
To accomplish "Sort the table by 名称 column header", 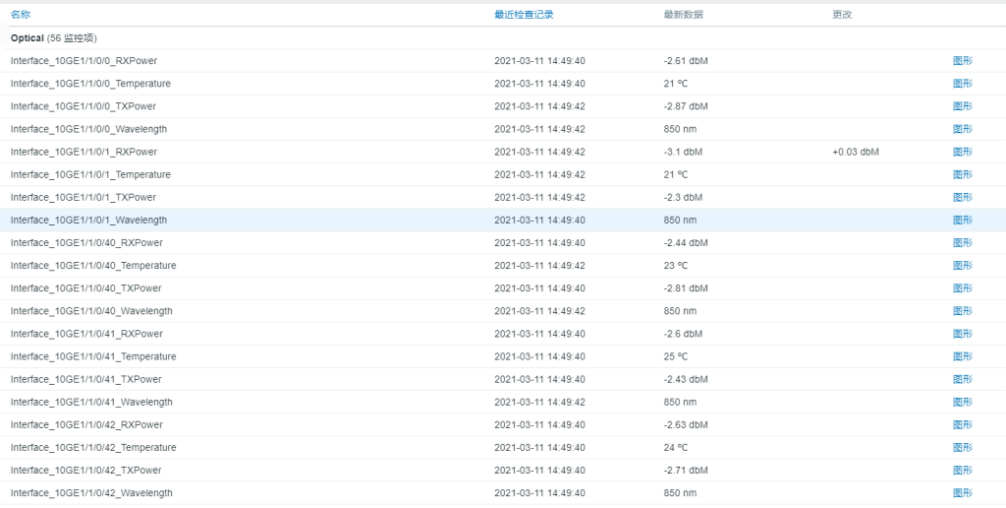I will tap(20, 15).
